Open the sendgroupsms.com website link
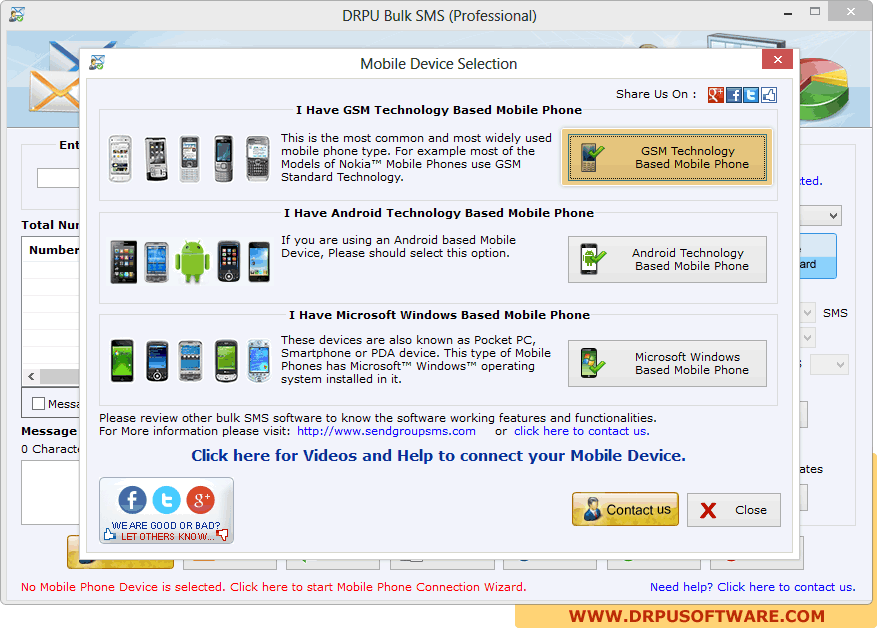 386,431
